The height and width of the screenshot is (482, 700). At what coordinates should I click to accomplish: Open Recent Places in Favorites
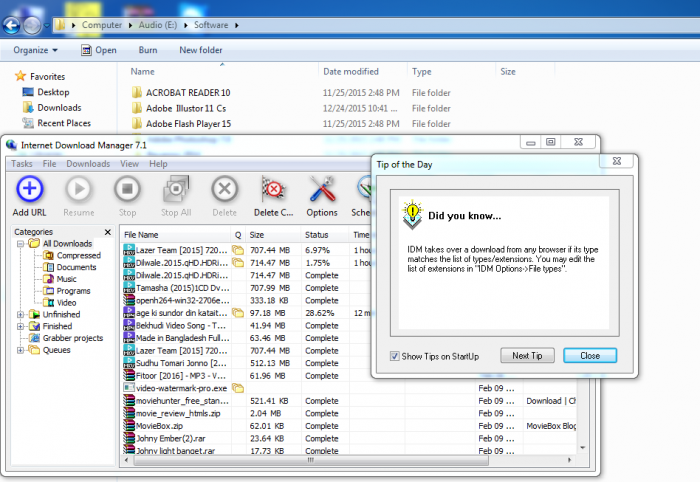pos(64,123)
